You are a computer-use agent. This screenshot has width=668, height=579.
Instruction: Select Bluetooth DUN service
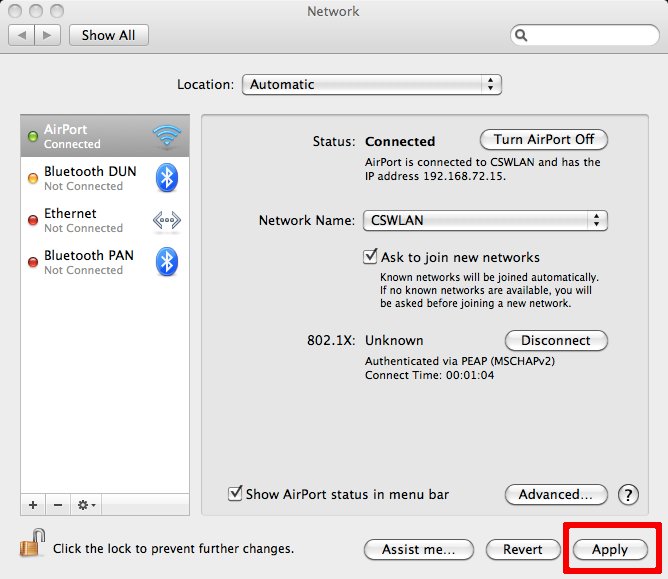click(x=105, y=178)
